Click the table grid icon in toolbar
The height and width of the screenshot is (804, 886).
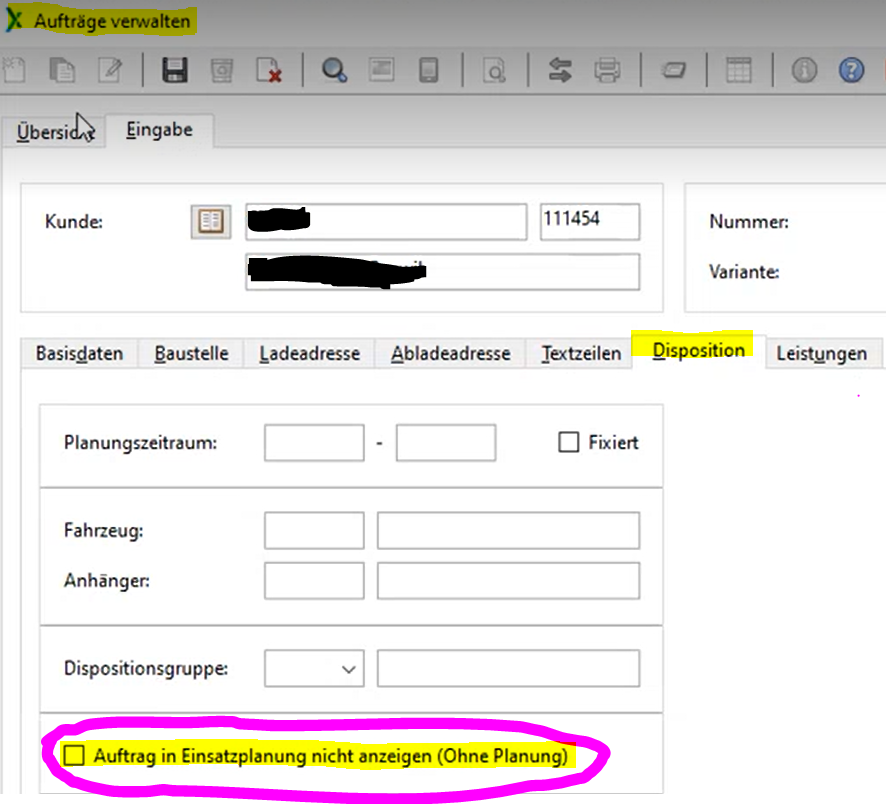(739, 70)
